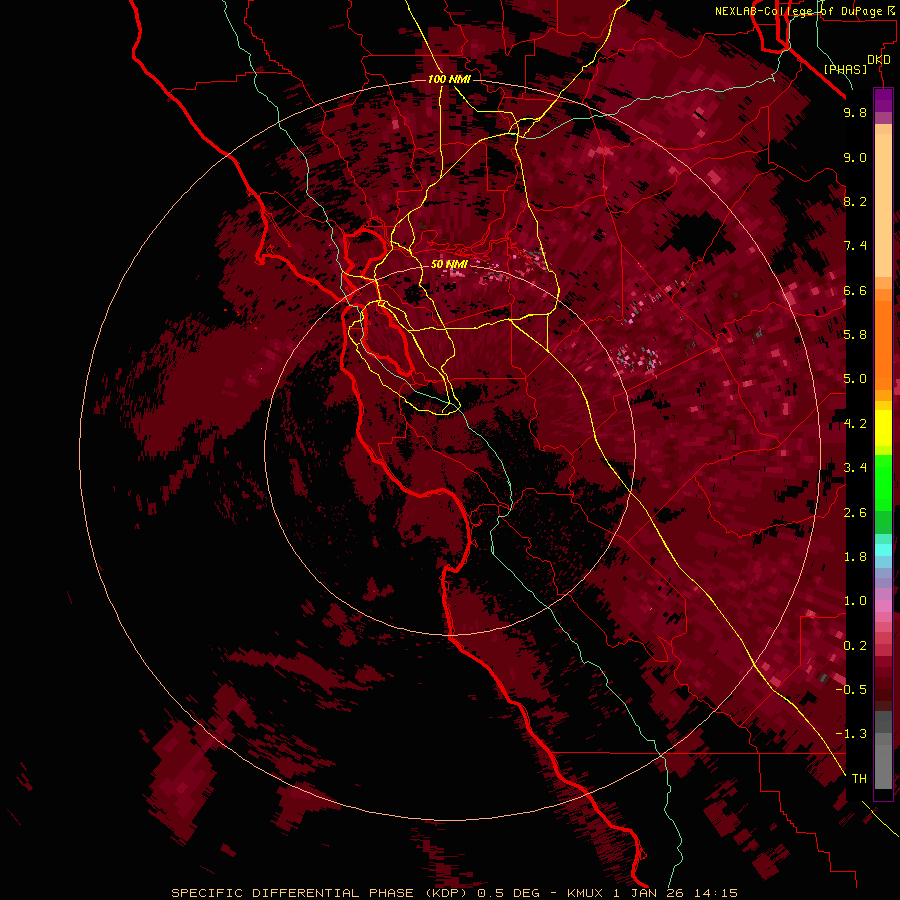Click the 100 NMI range ring label
This screenshot has width=900, height=900.
point(449,79)
